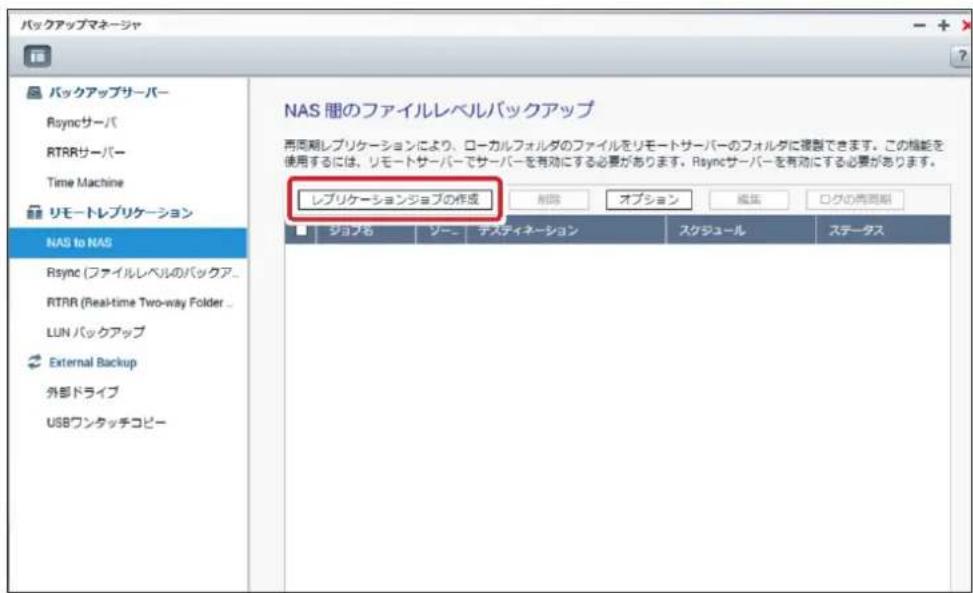Viewport: 973px width, 593px height.
Task: Expand External Backup section label
Action: (92, 362)
